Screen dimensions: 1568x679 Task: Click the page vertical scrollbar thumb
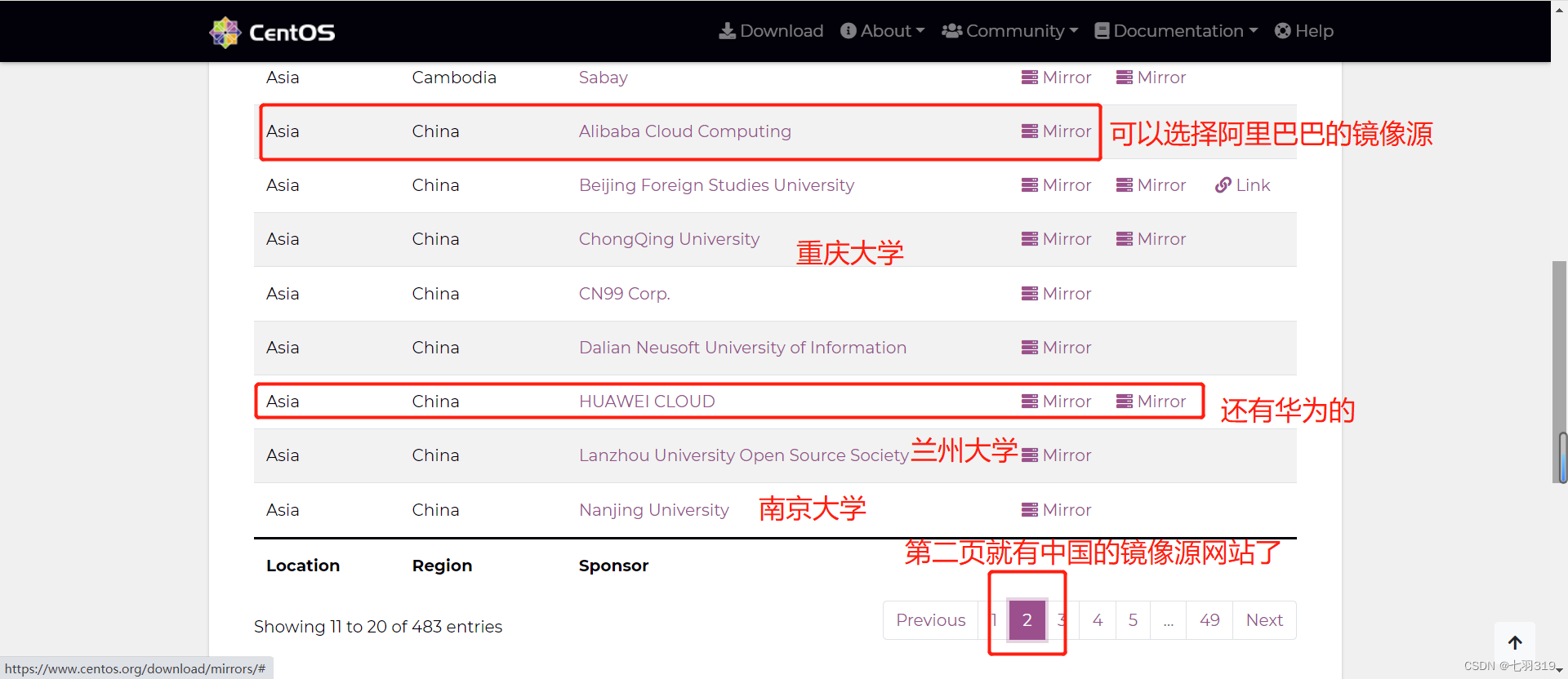point(1559,372)
